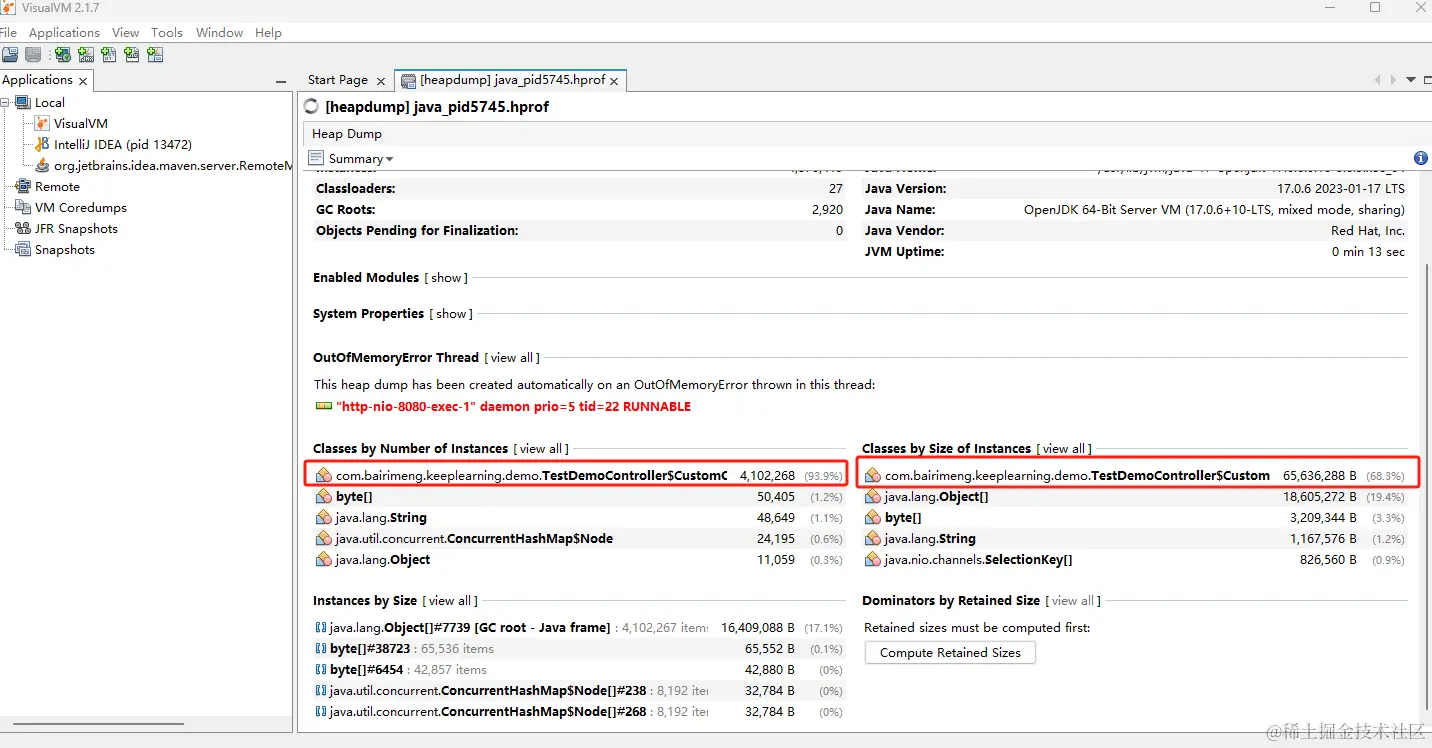
Task: Click class icon beside java.lang.String in Number list
Action: pos(324,518)
